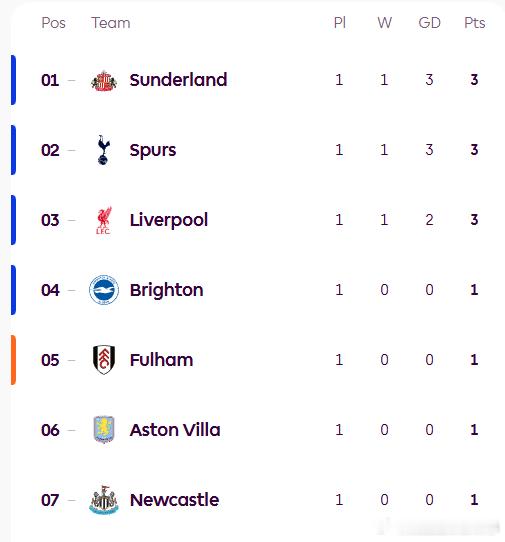
Task: Click the Fulham shield crest
Action: [104, 360]
